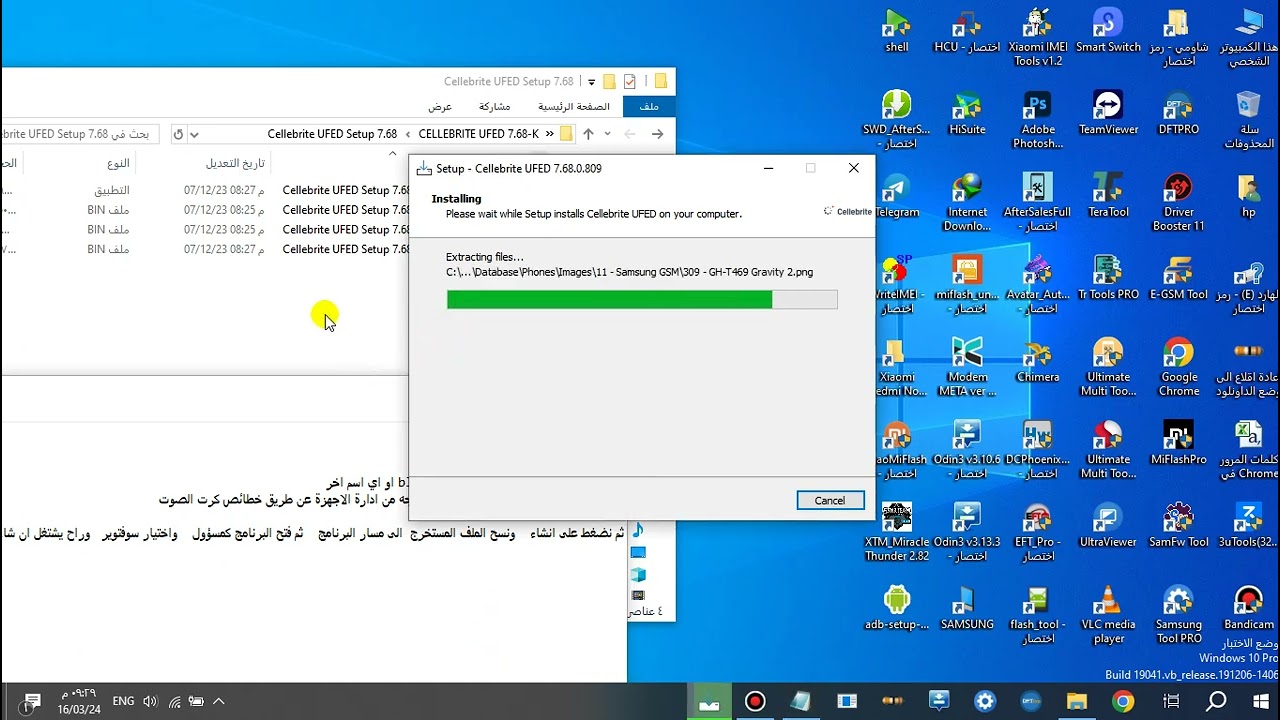Click CELLEBRITE UFED 7.68-K breadcrumb
This screenshot has width=1280, height=720.
click(x=478, y=134)
